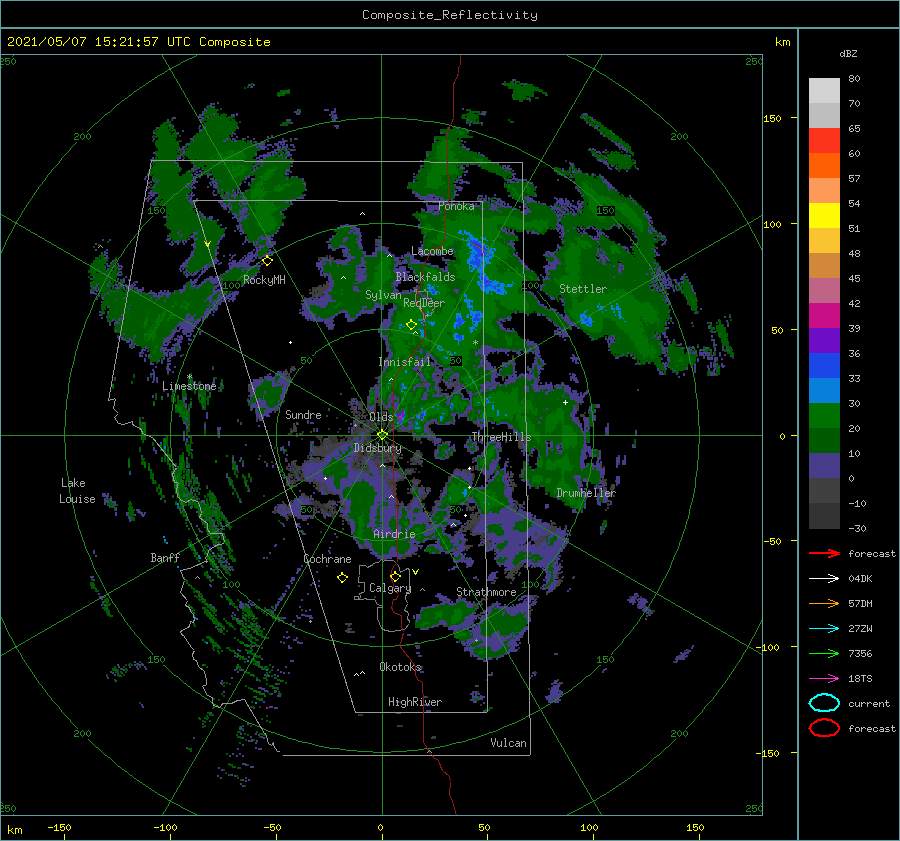This screenshot has width=900, height=841.
Task: Click the Sundre town label
Action: [x=303, y=414]
